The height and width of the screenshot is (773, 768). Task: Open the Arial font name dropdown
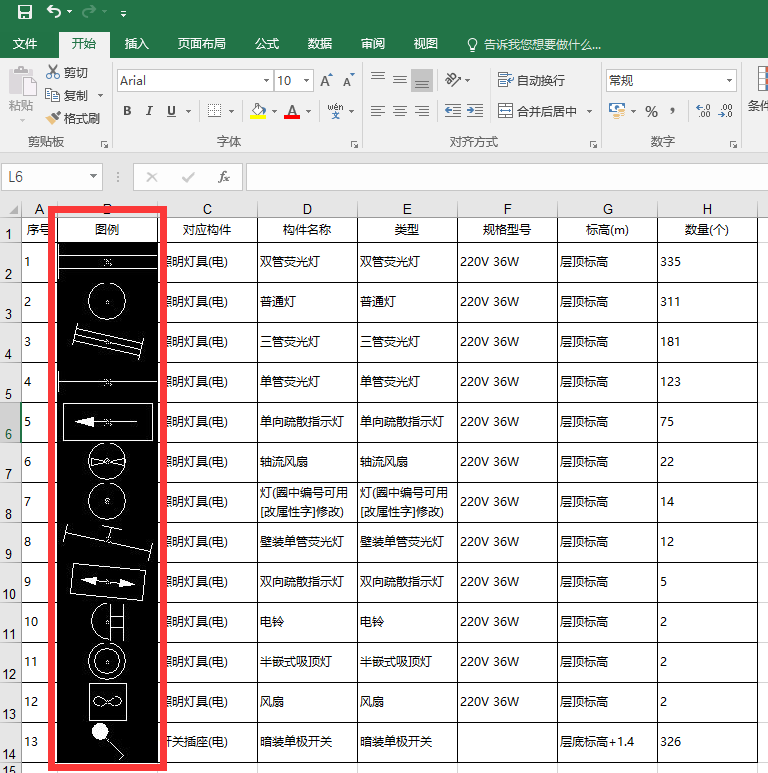click(266, 81)
